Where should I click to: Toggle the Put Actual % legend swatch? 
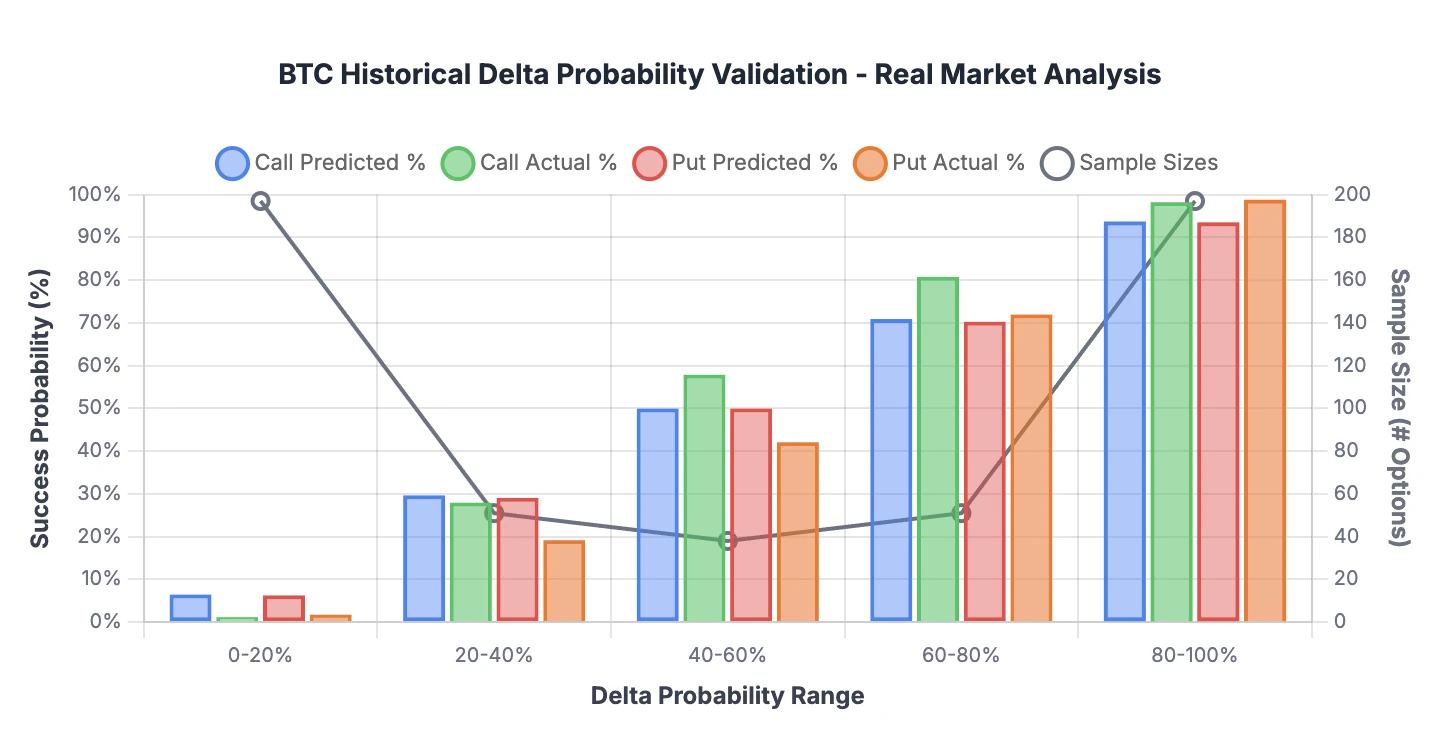[870, 163]
